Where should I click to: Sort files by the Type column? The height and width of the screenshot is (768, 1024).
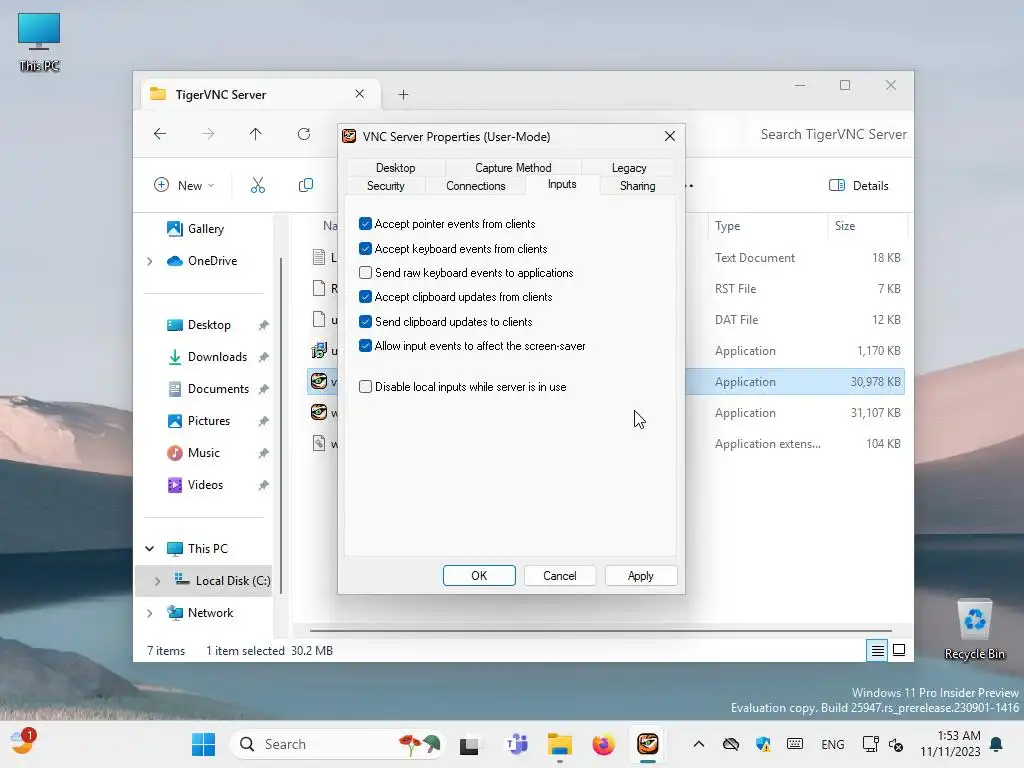pyautogui.click(x=767, y=226)
